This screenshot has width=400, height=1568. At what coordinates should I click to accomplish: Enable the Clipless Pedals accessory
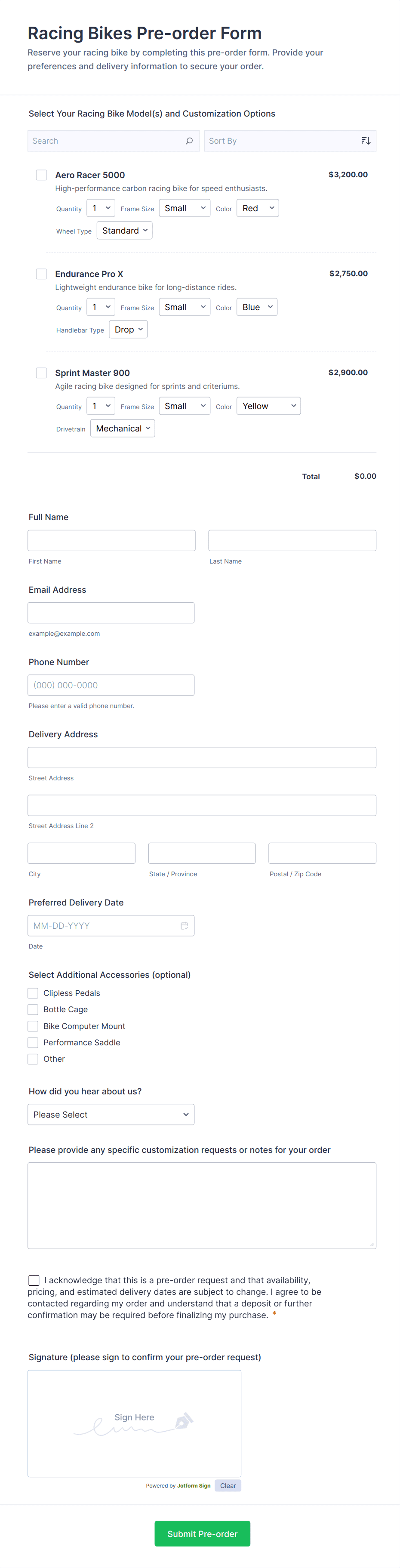(x=33, y=993)
